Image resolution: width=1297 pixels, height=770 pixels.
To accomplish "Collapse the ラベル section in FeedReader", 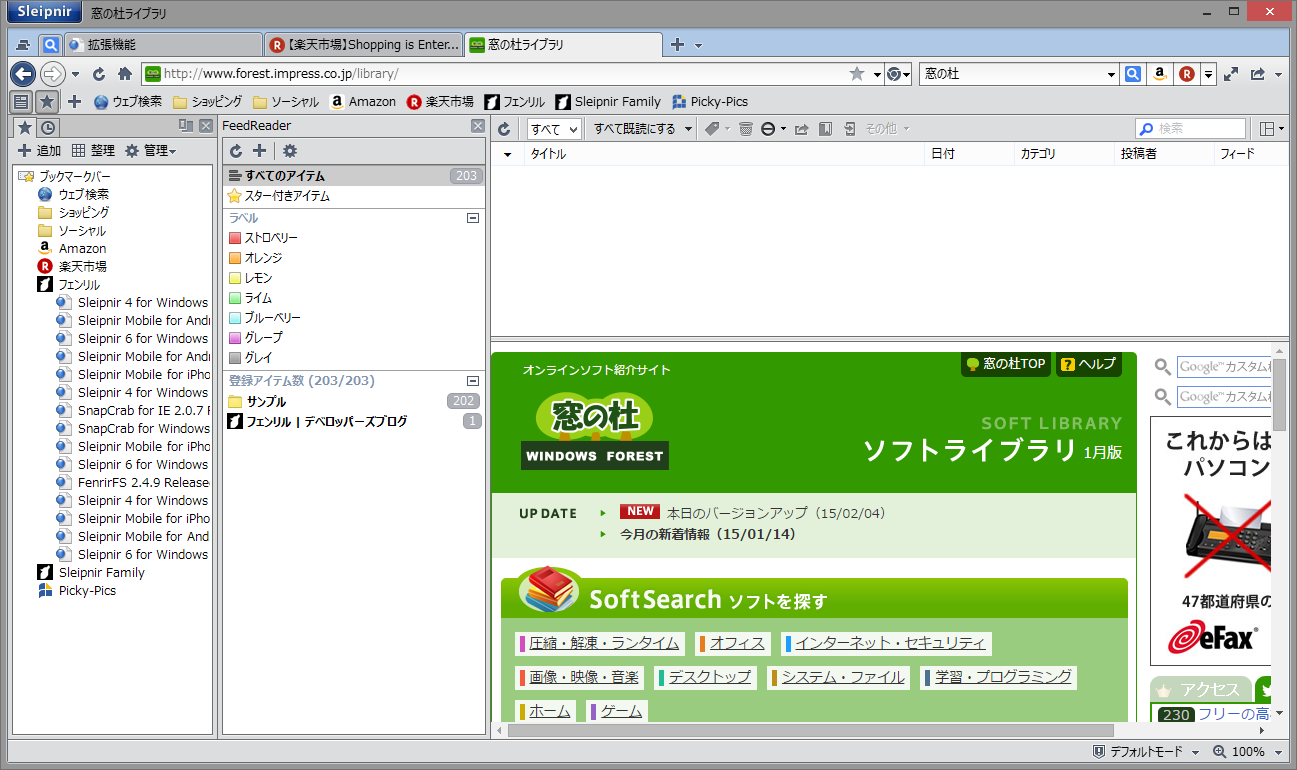I will pos(471,217).
